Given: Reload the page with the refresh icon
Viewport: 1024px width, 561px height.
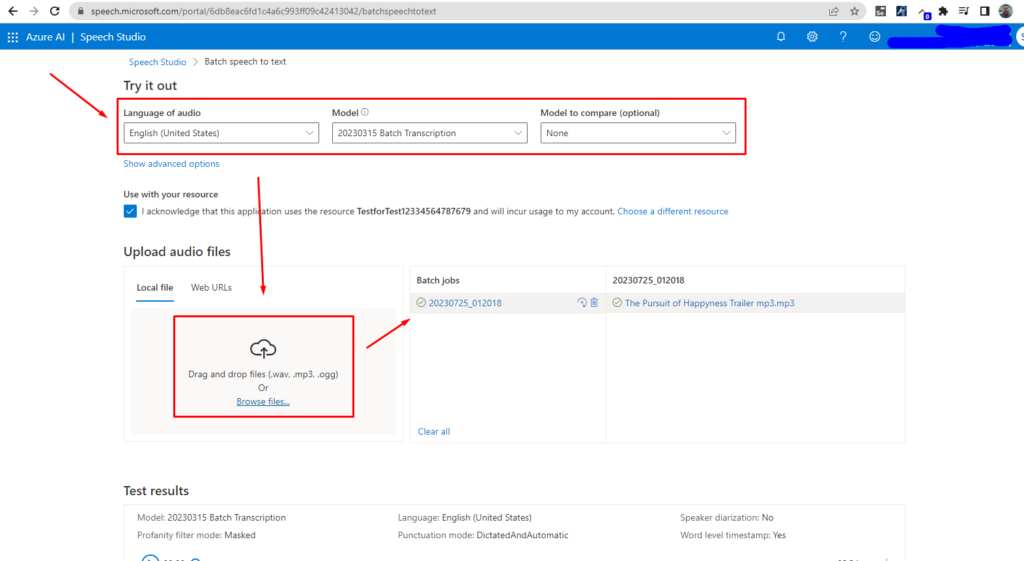Looking at the screenshot, I should pyautogui.click(x=55, y=11).
